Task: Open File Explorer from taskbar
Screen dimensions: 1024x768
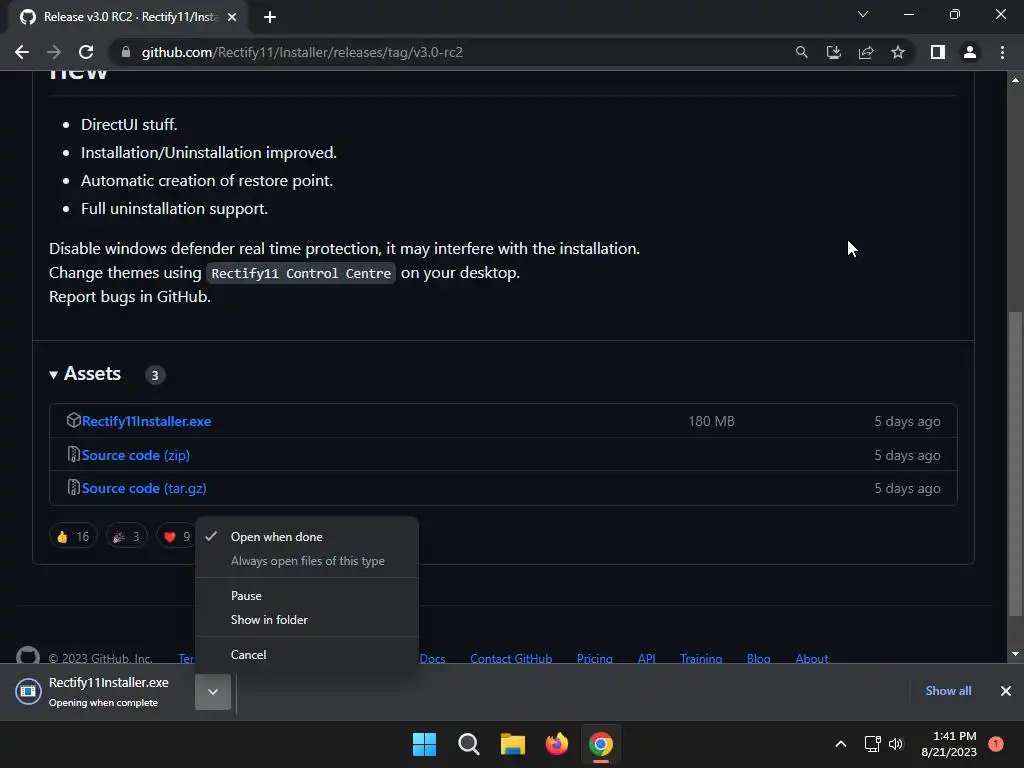Action: tap(513, 744)
